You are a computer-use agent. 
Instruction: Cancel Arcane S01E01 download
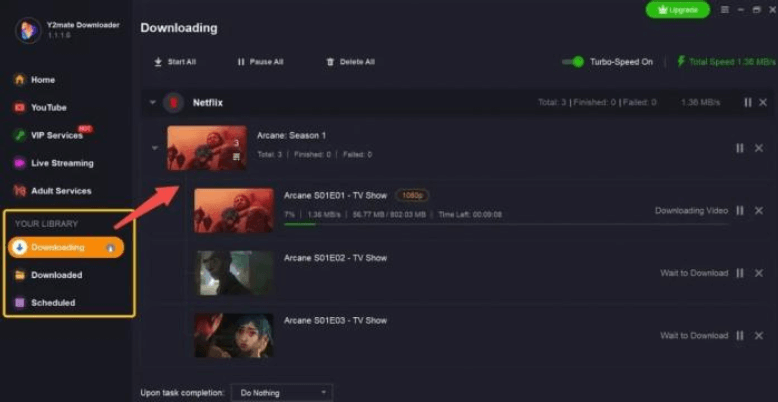759,210
